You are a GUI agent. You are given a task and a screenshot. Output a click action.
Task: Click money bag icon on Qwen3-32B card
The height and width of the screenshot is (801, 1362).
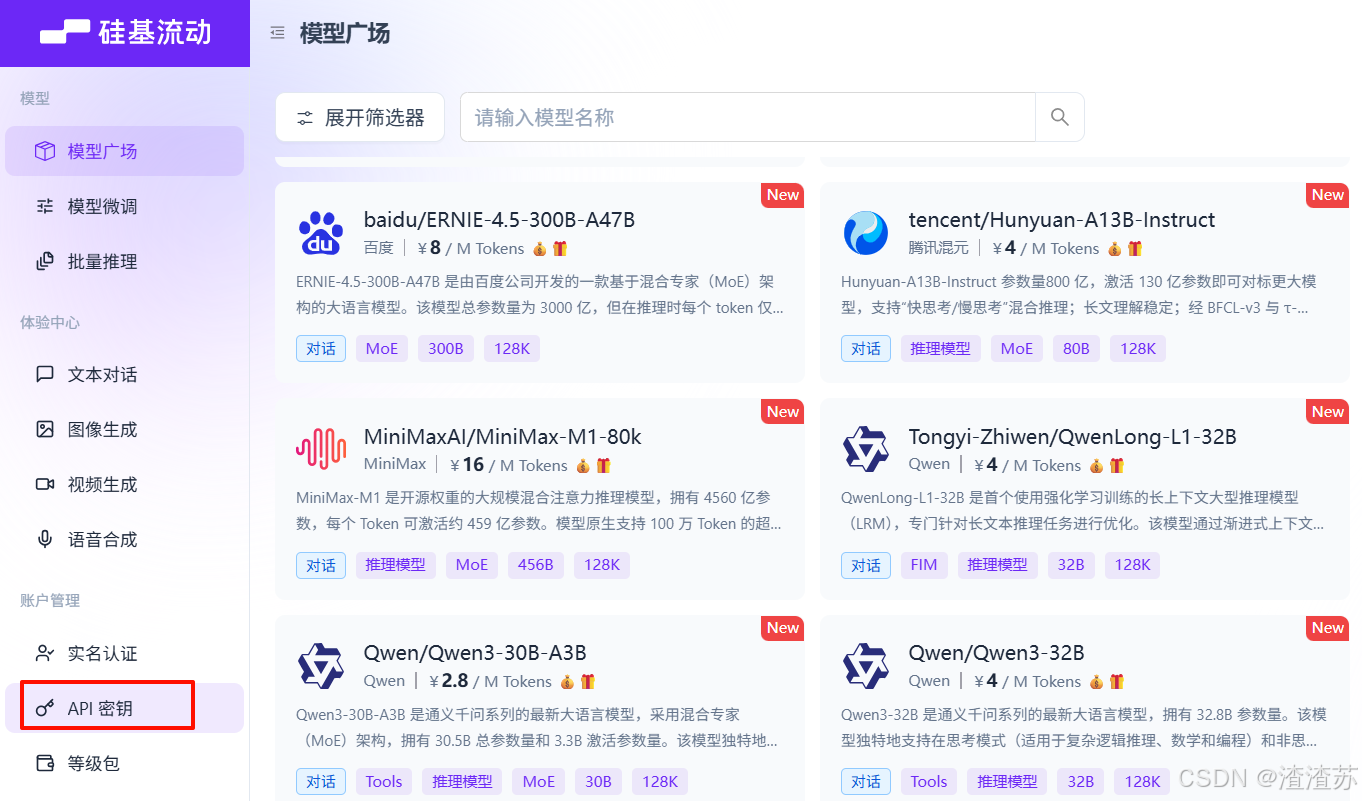[x=1097, y=681]
